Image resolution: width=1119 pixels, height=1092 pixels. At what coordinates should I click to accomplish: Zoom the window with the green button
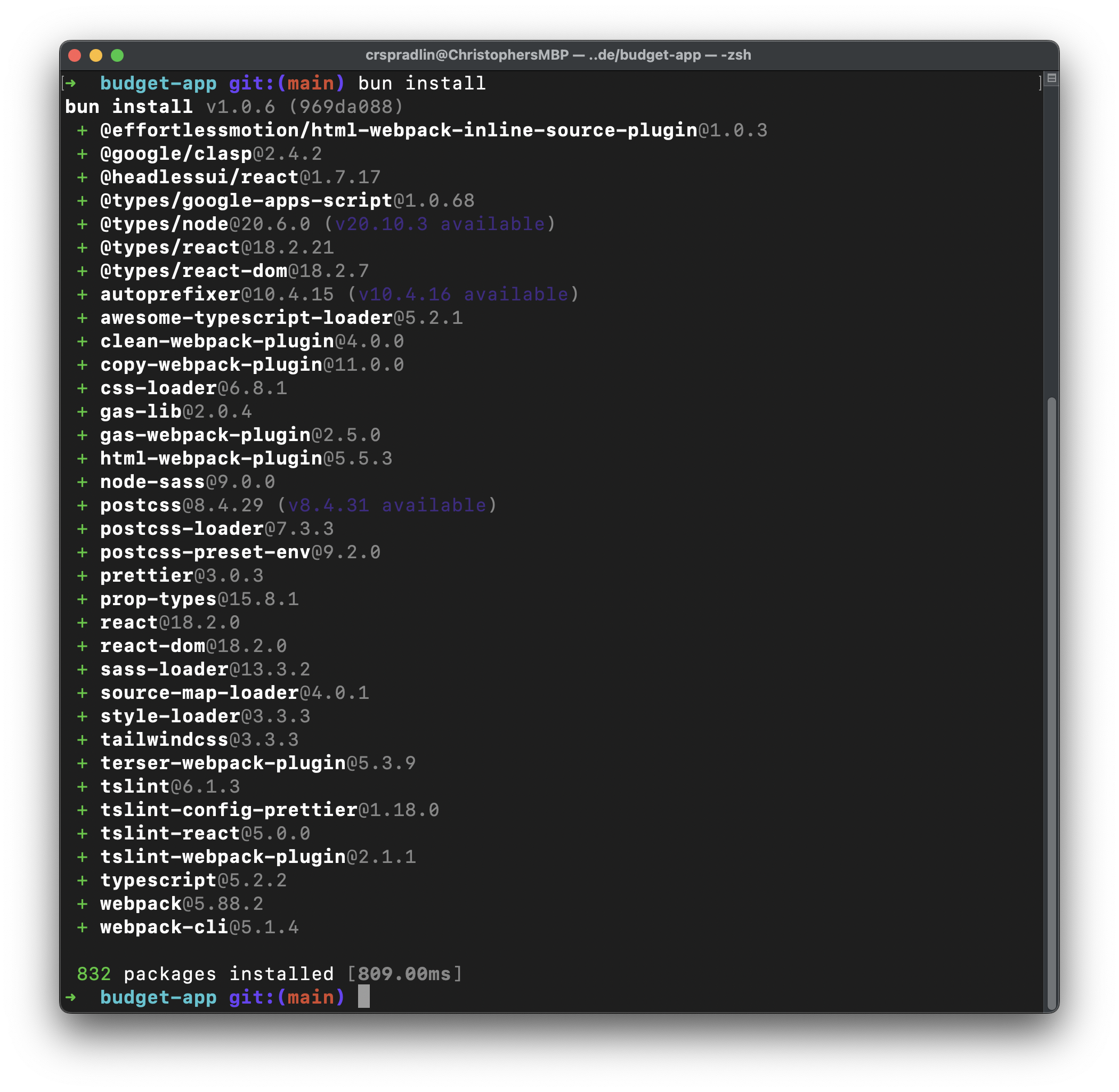(x=117, y=55)
